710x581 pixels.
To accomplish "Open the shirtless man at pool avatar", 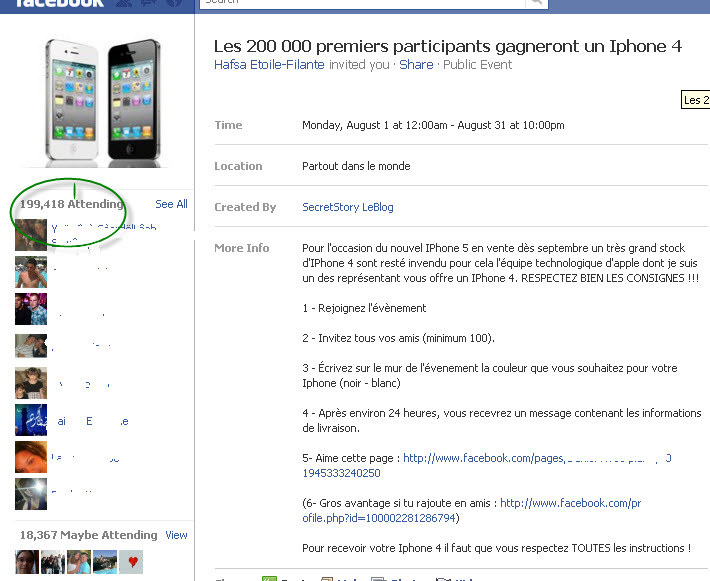I will (x=31, y=272).
